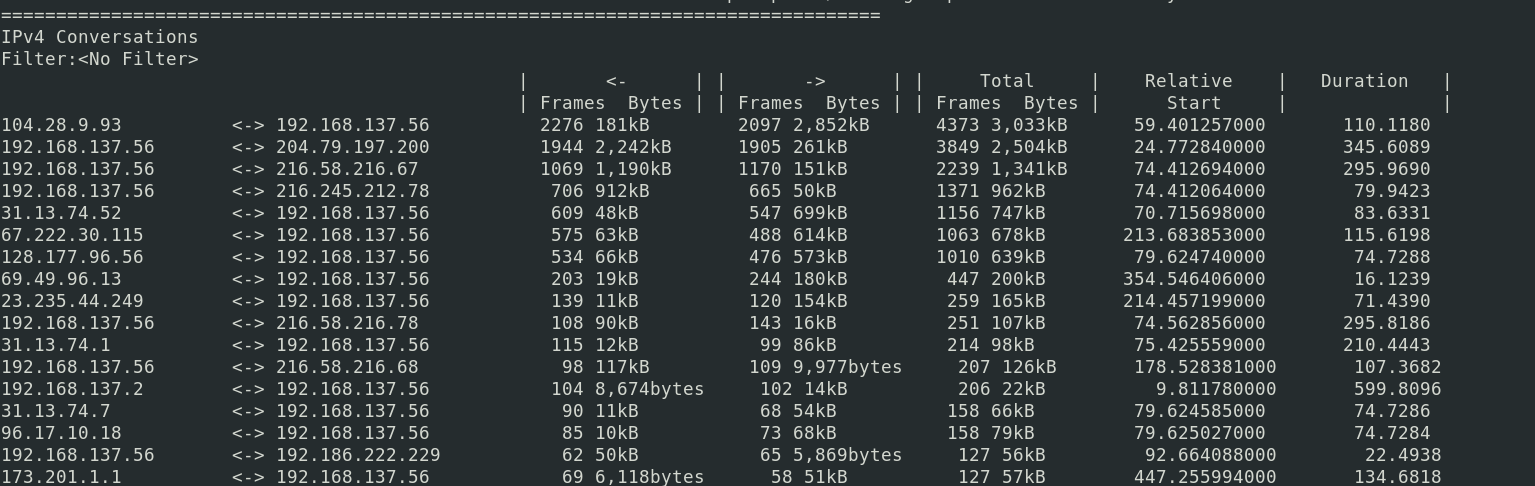Click IP address 104.28.9.93
This screenshot has width=1535, height=486.
click(61, 125)
